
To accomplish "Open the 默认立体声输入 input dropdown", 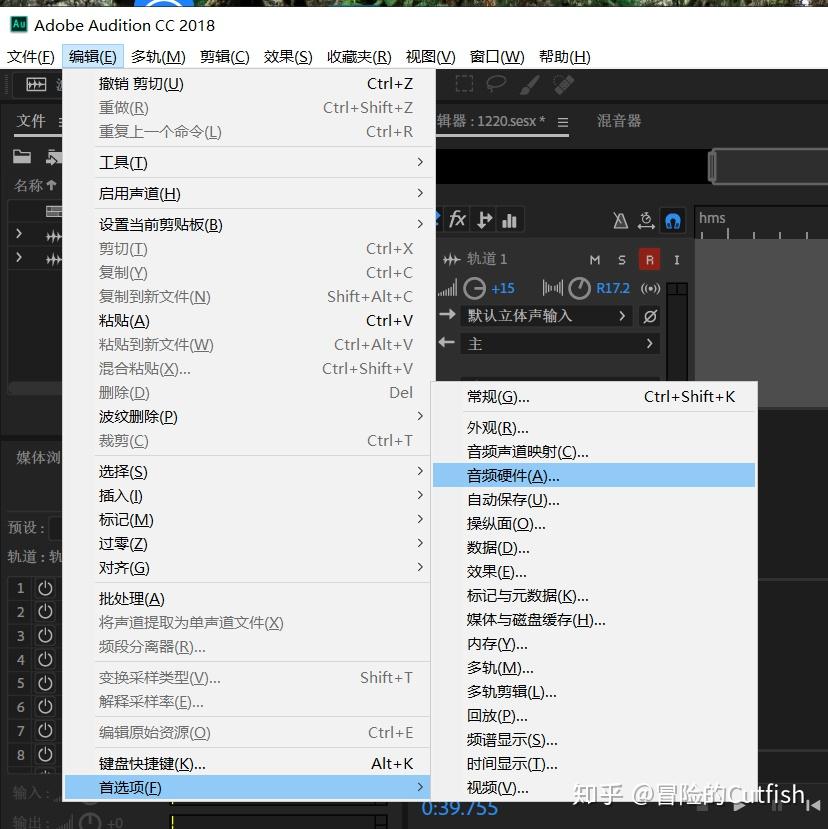I will click(x=547, y=316).
